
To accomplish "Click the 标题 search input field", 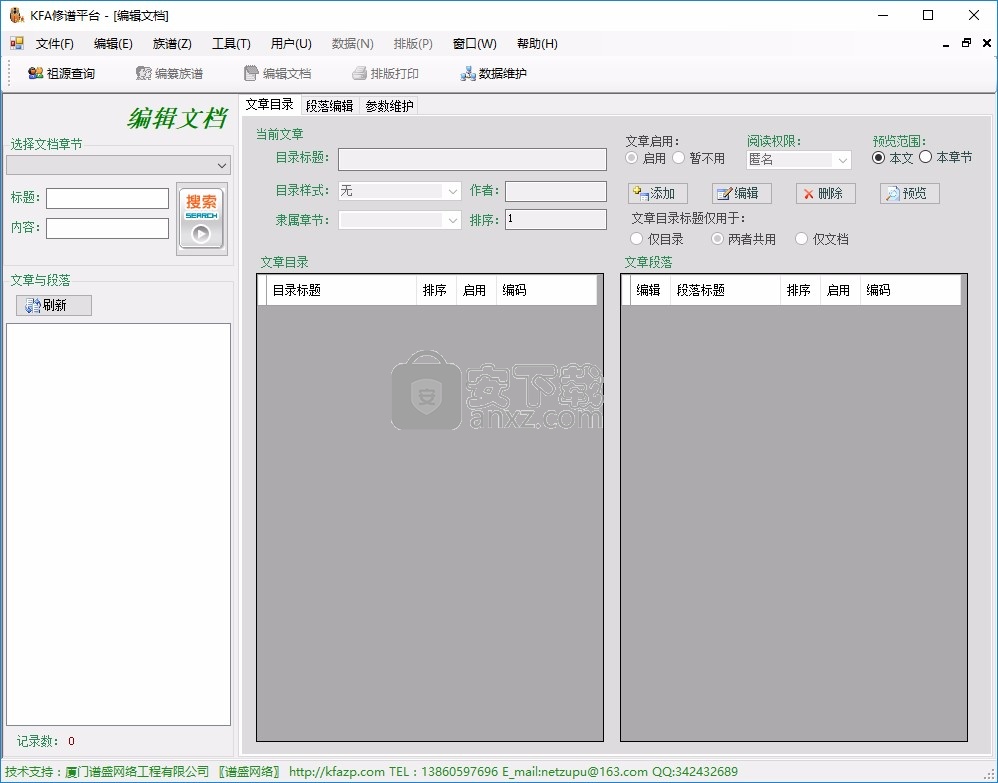I will pos(108,198).
